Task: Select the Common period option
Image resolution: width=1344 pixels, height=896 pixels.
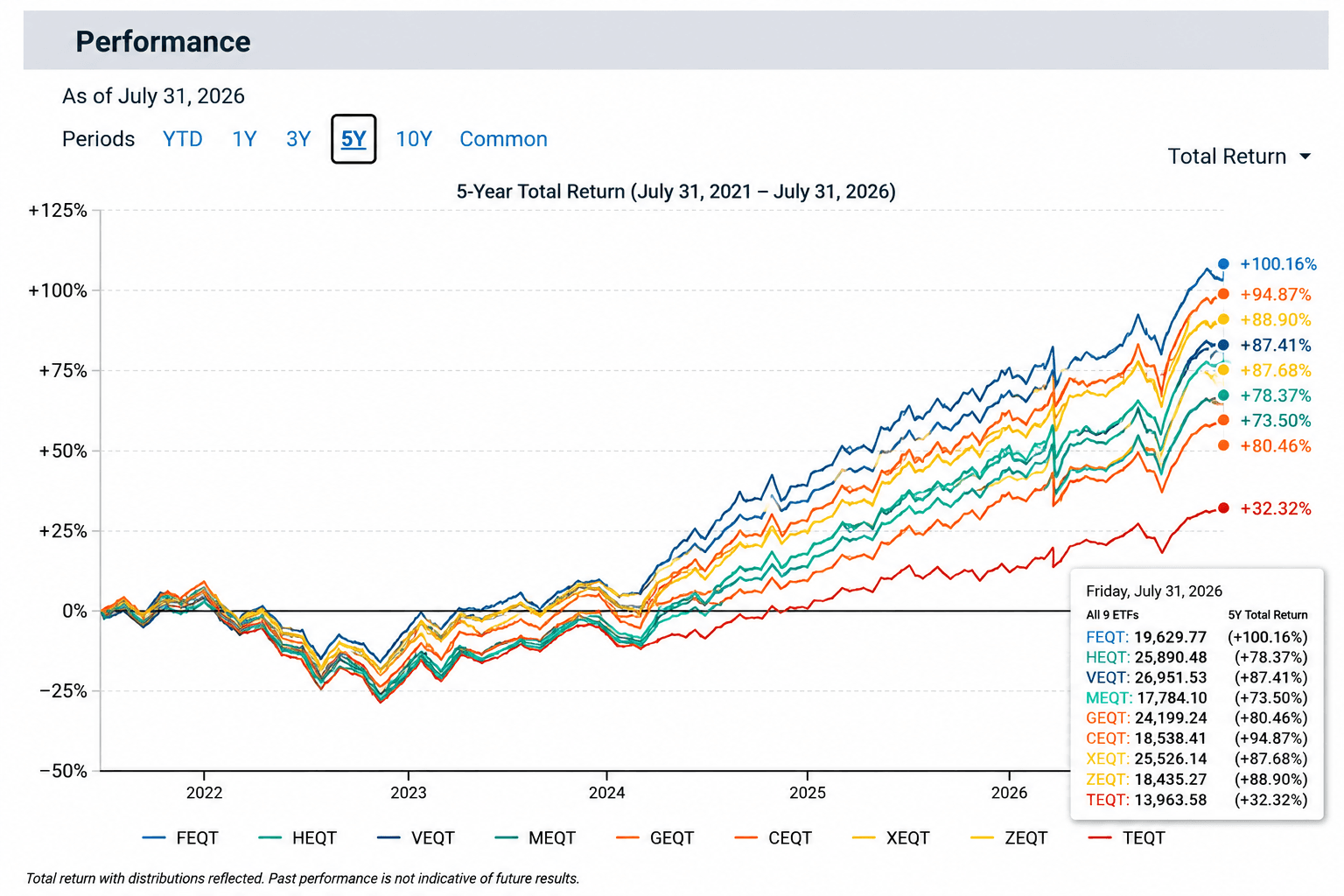Action: (x=504, y=139)
